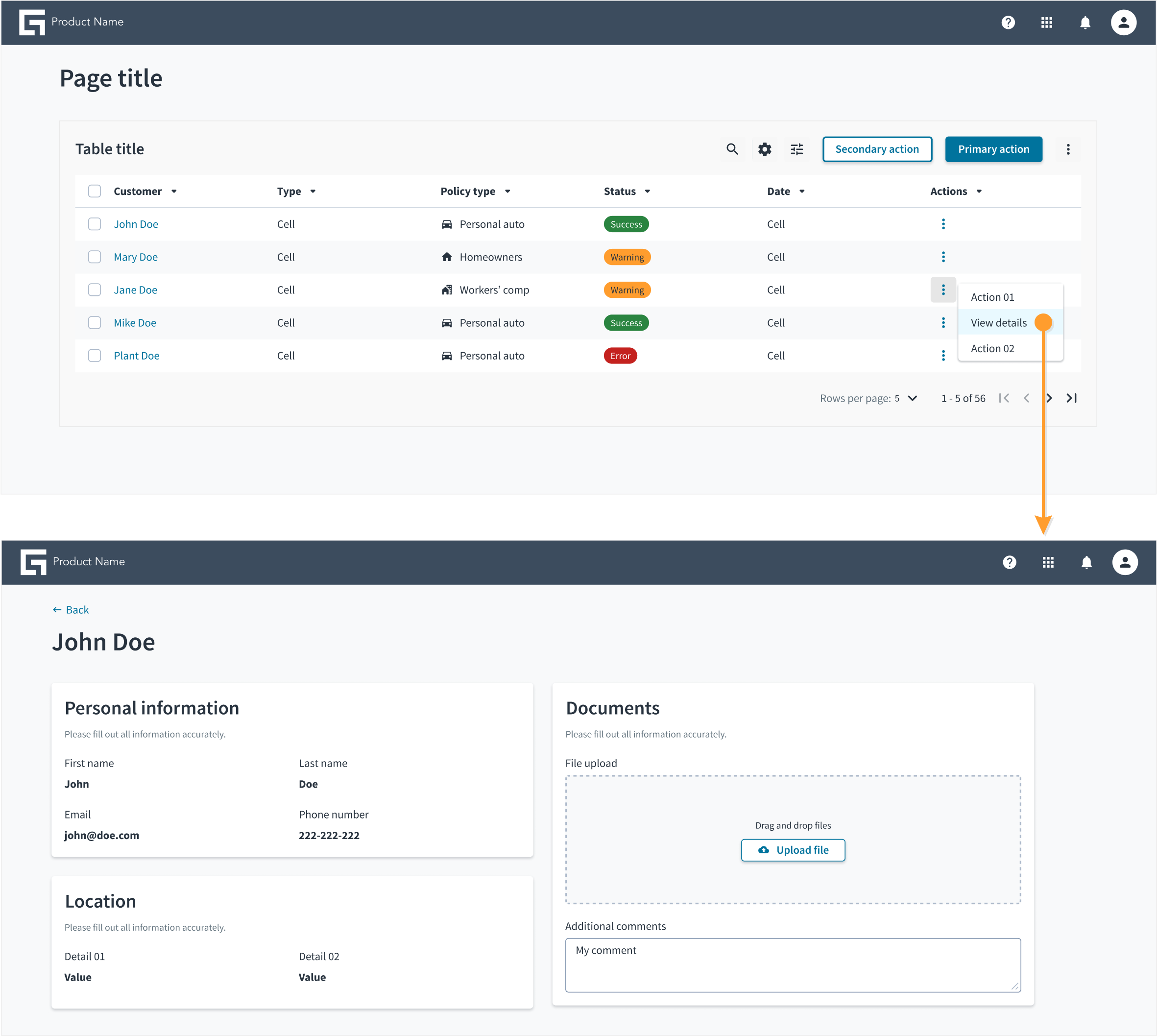Tick the checkbox for John Doe row
Image resolution: width=1157 pixels, height=1036 pixels.
(x=95, y=224)
